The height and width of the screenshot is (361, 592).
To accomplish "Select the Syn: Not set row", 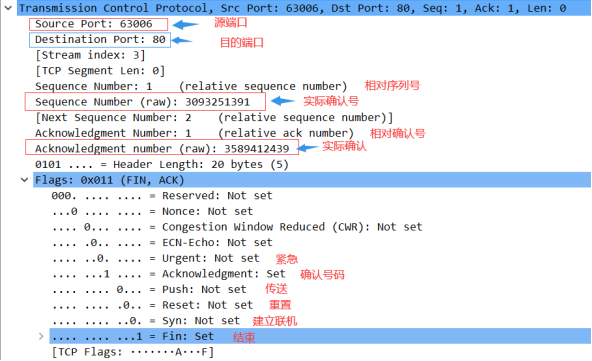I will [x=146, y=321].
